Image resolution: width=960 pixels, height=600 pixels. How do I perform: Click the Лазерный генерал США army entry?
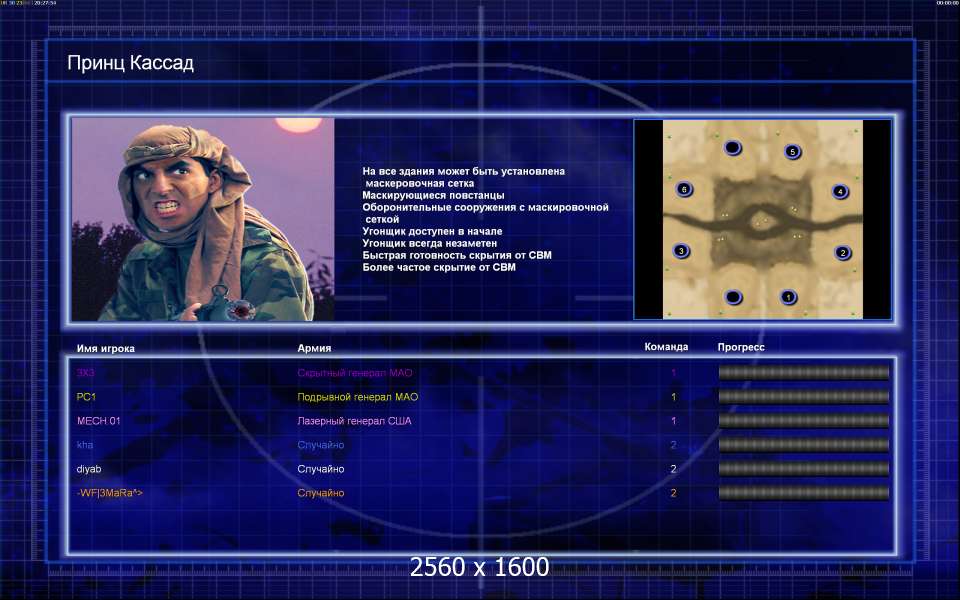click(x=354, y=421)
